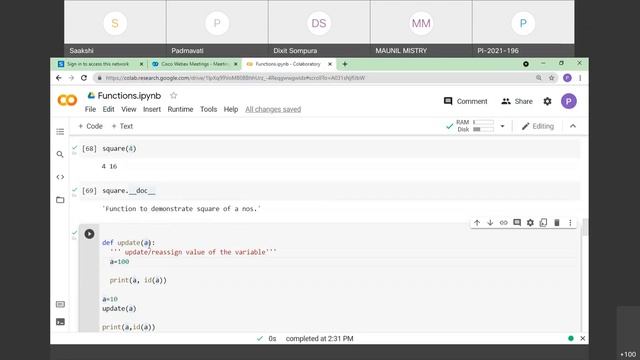Open the command palette icon in sidebar
This screenshot has height=360, width=640.
pyautogui.click(x=60, y=304)
